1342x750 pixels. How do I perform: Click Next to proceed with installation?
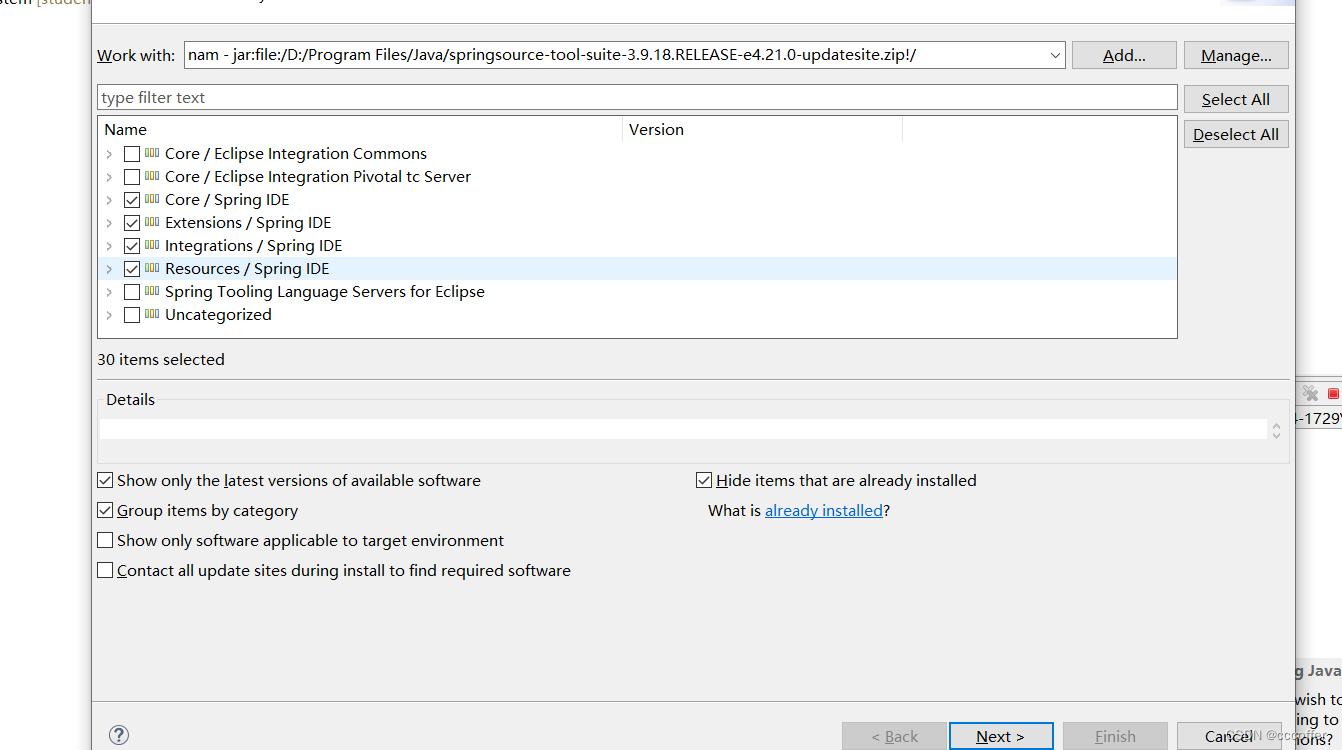[x=1001, y=735]
